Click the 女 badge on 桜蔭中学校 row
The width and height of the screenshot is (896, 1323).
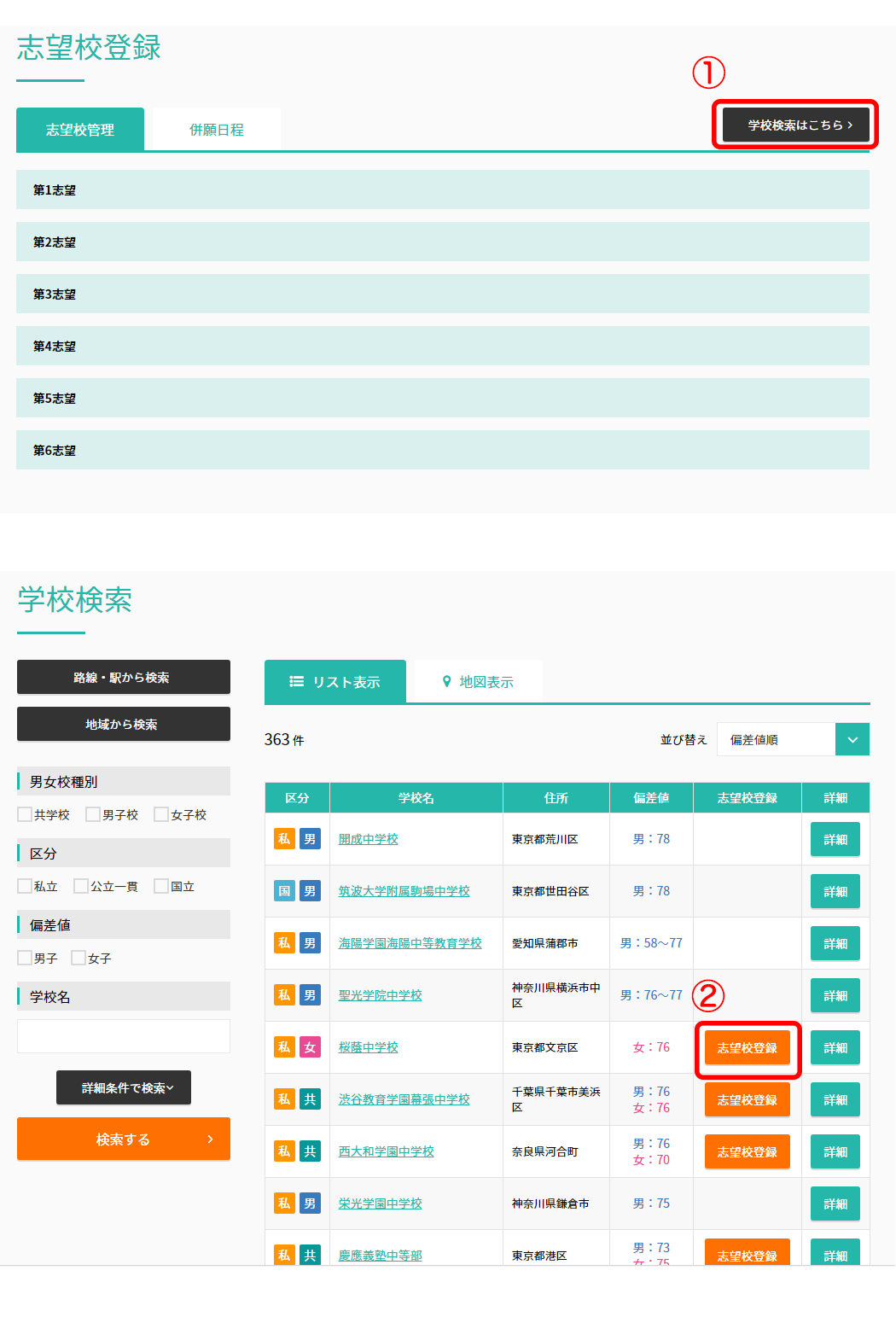(x=310, y=1047)
